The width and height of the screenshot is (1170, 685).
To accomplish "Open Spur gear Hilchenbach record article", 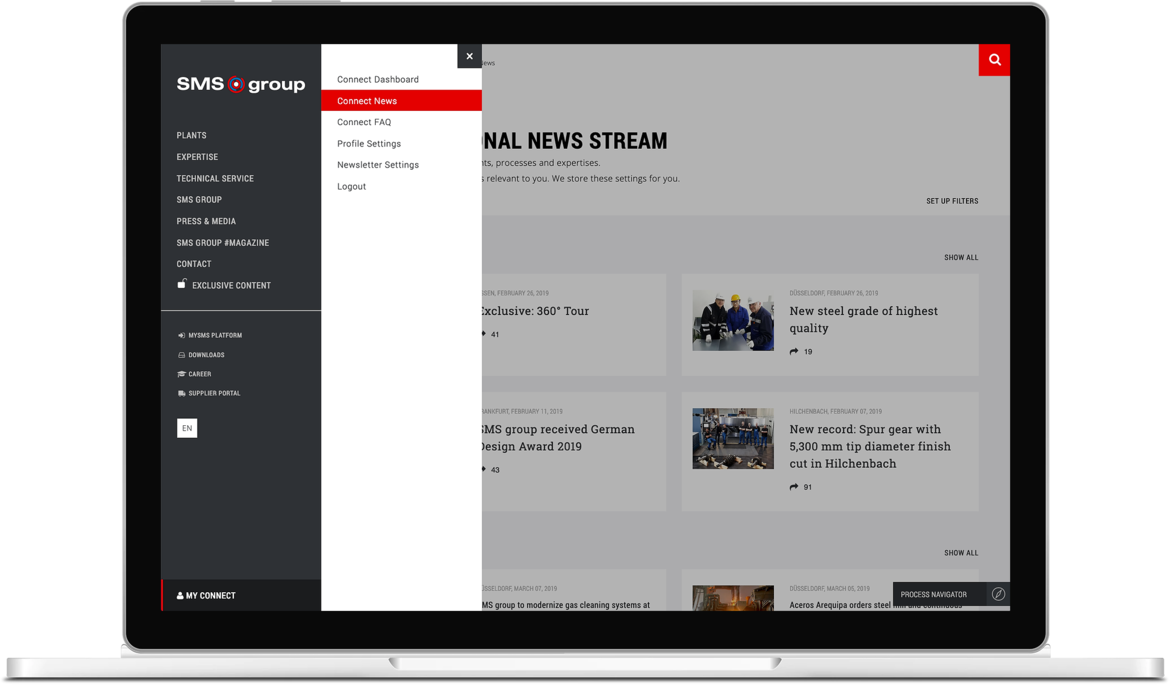I will [870, 446].
